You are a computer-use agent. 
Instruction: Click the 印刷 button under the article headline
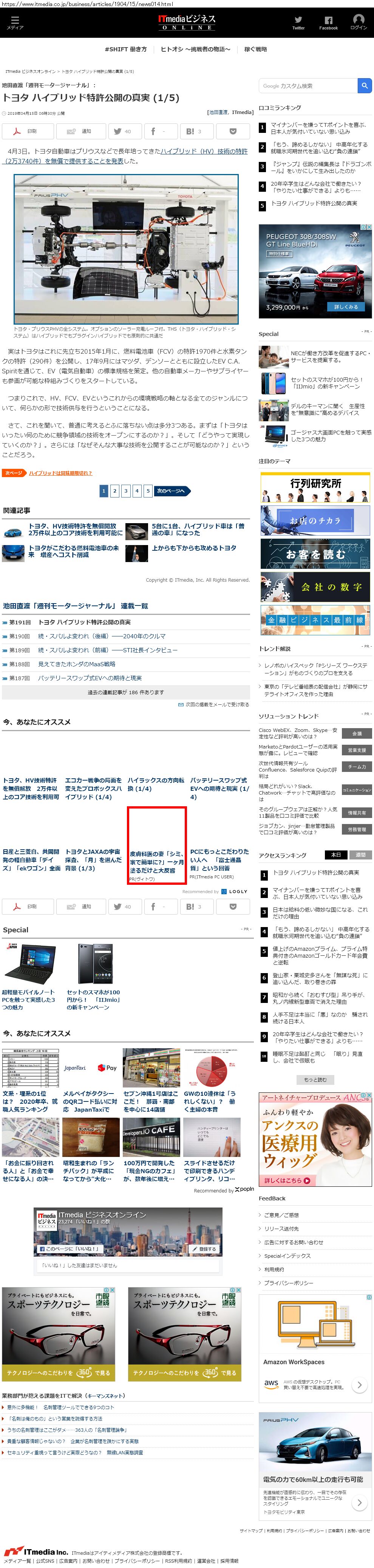(28, 131)
